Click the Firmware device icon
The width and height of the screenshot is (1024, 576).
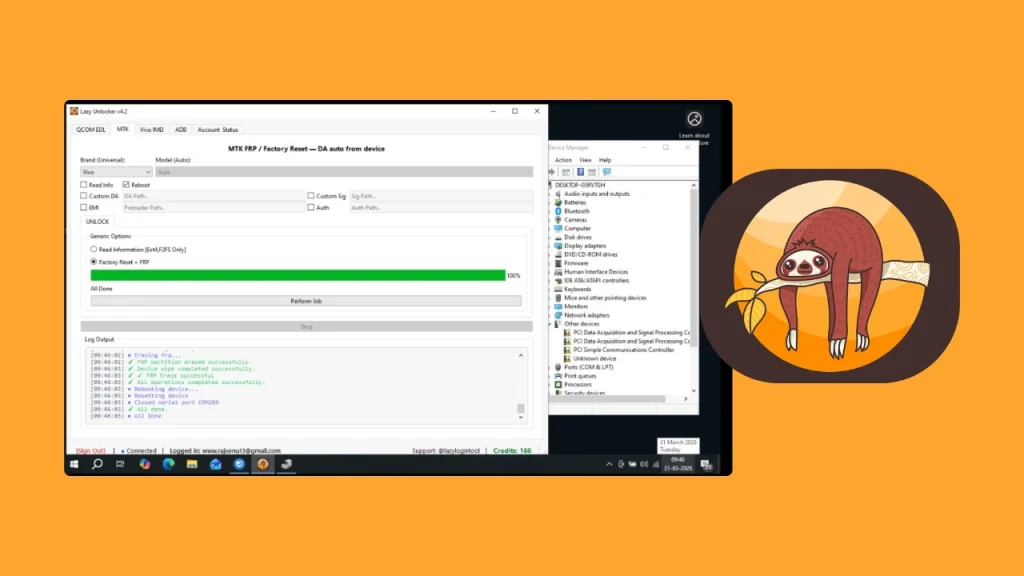click(x=558, y=263)
